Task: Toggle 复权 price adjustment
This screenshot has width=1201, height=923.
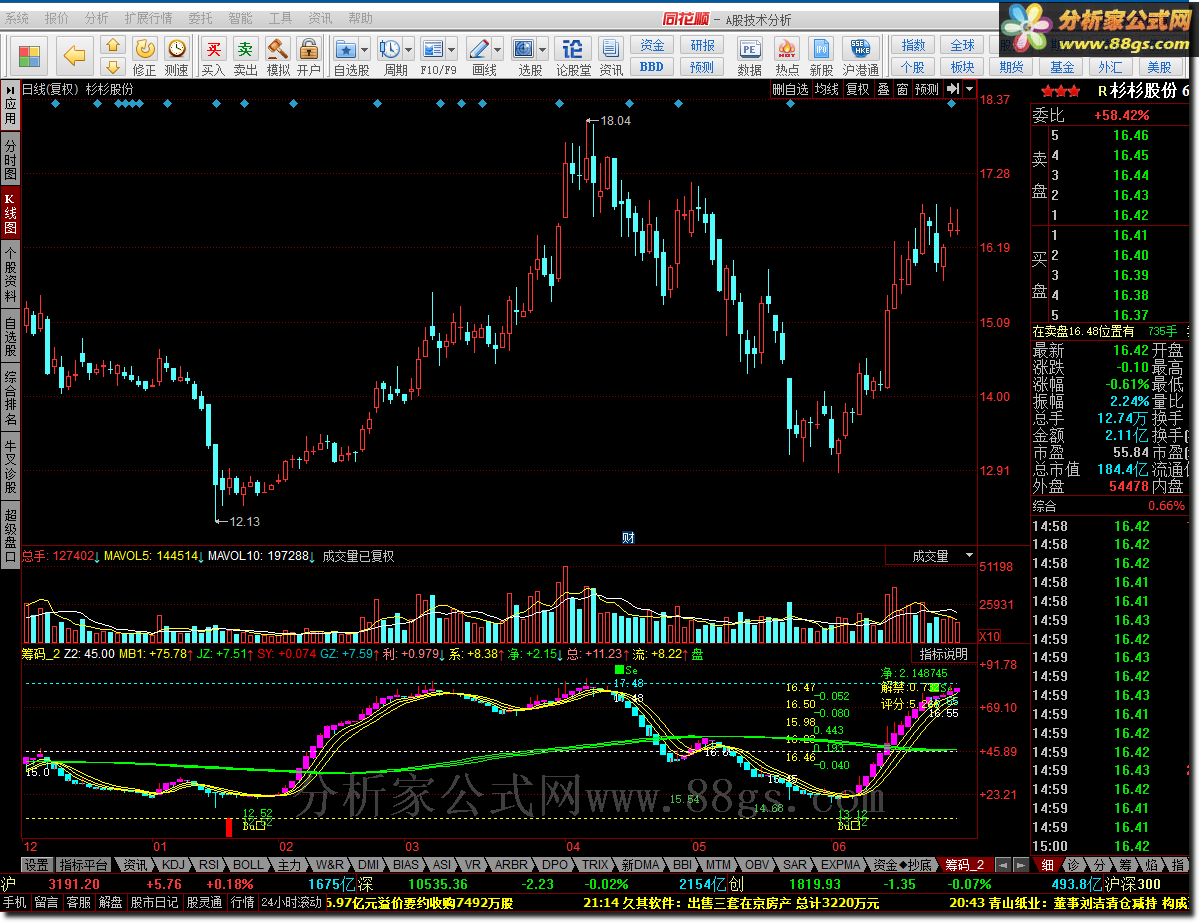Action: [857, 89]
